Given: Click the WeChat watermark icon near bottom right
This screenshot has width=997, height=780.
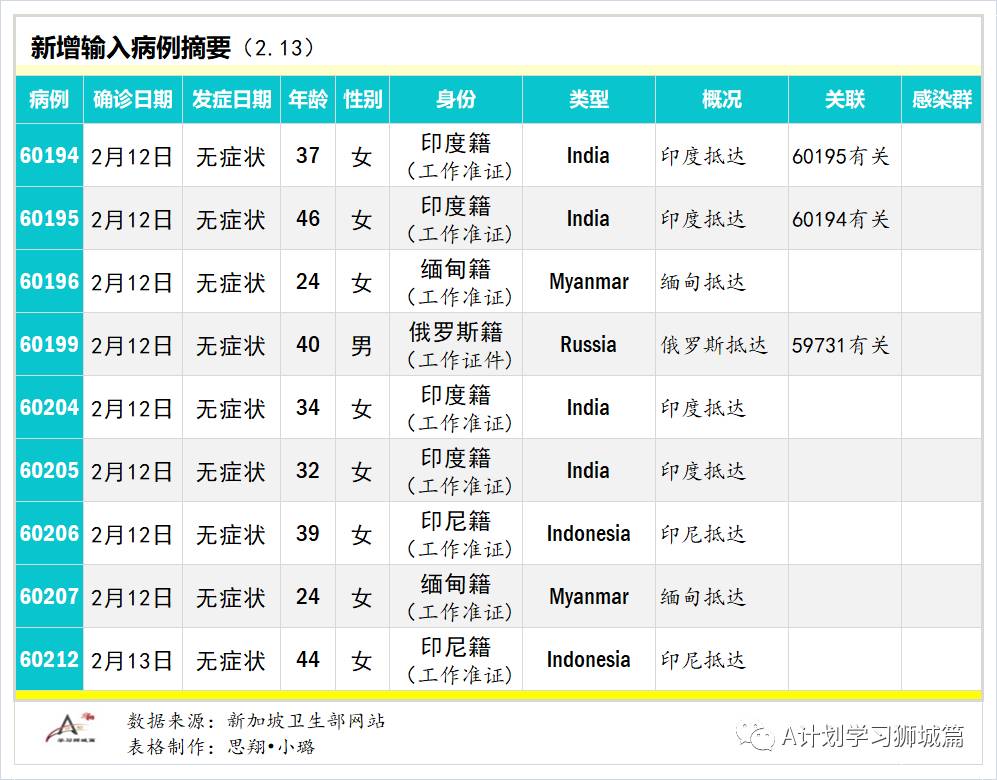Looking at the screenshot, I should click(x=757, y=736).
